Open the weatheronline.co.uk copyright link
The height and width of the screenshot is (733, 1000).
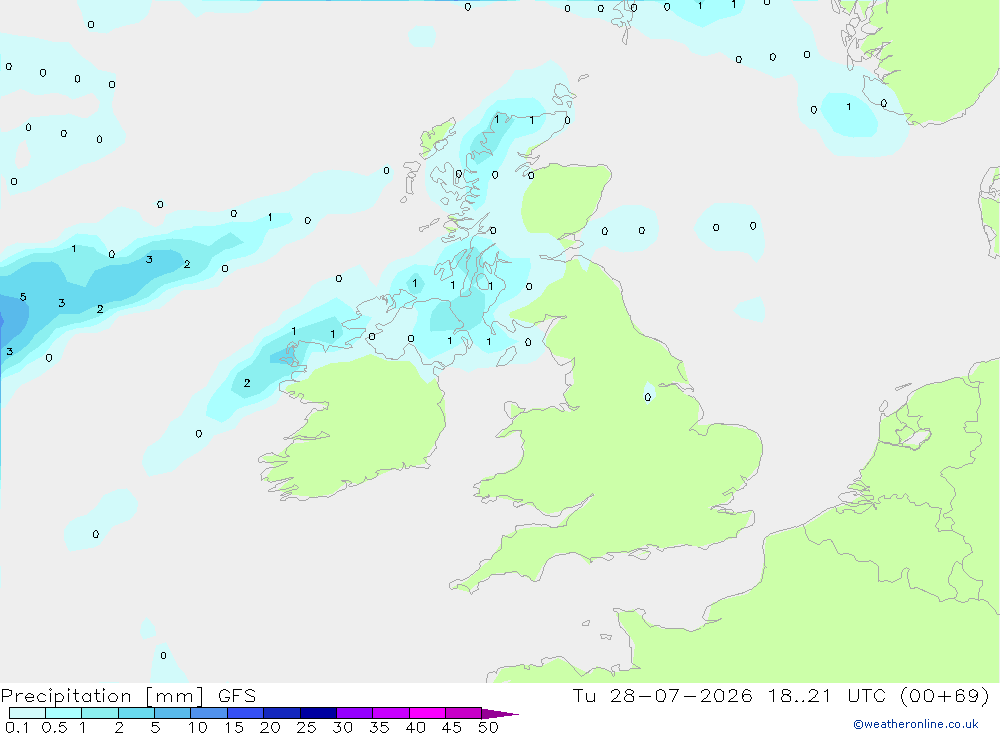coord(915,724)
